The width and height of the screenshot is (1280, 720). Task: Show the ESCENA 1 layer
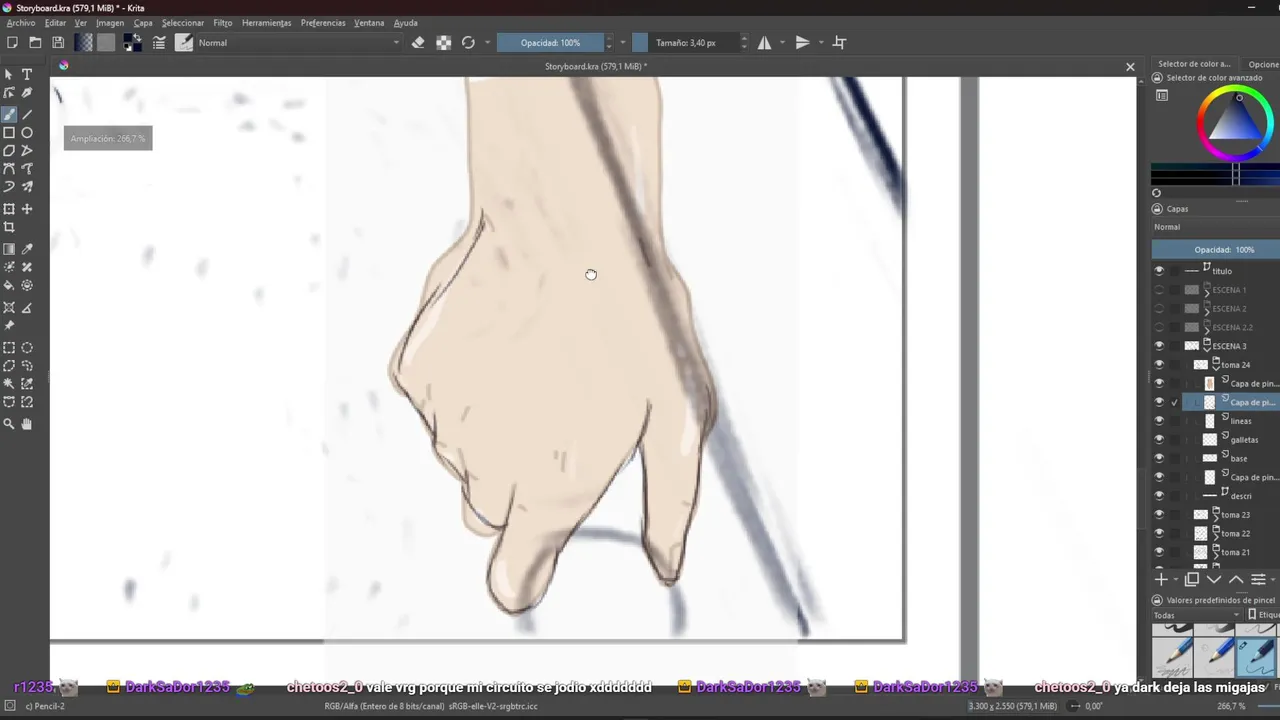coord(1159,290)
